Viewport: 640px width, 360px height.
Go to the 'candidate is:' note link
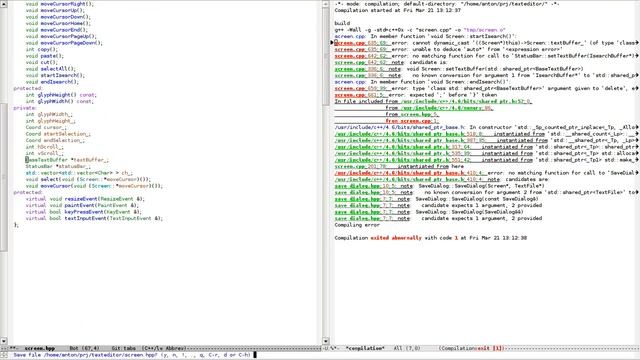(369, 62)
